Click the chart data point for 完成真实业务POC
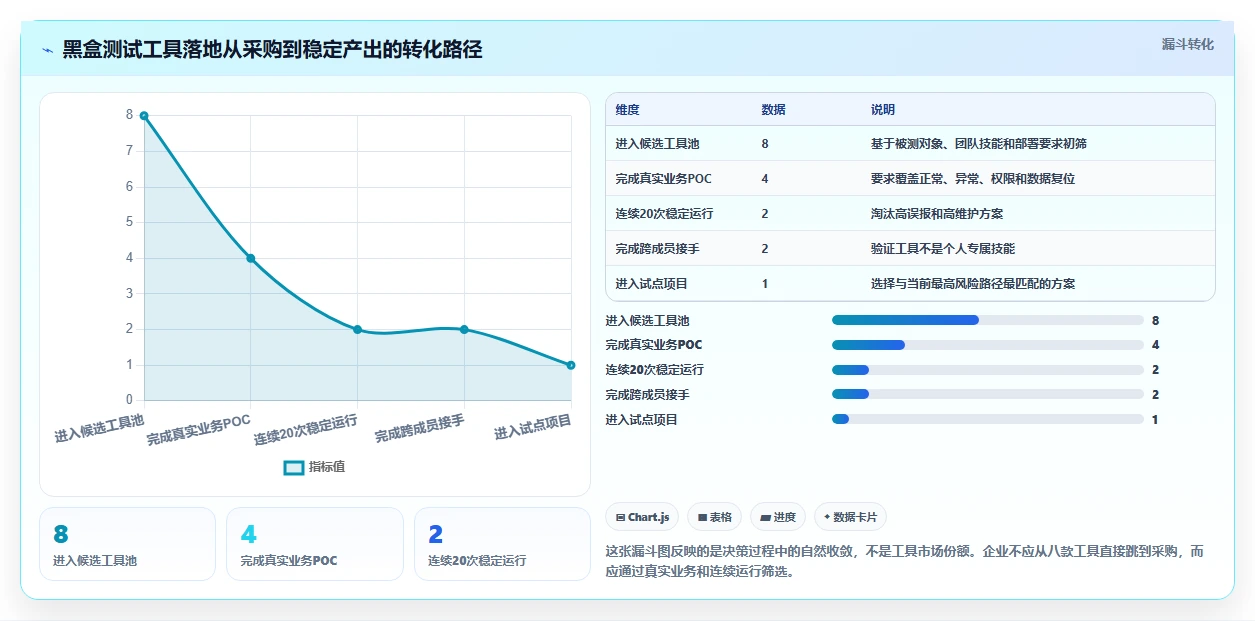Image resolution: width=1255 pixels, height=621 pixels. (251, 258)
